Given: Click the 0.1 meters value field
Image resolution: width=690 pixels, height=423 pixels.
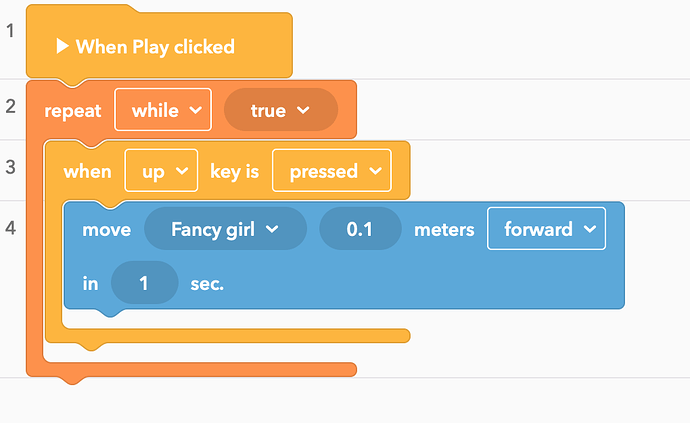Looking at the screenshot, I should (360, 229).
